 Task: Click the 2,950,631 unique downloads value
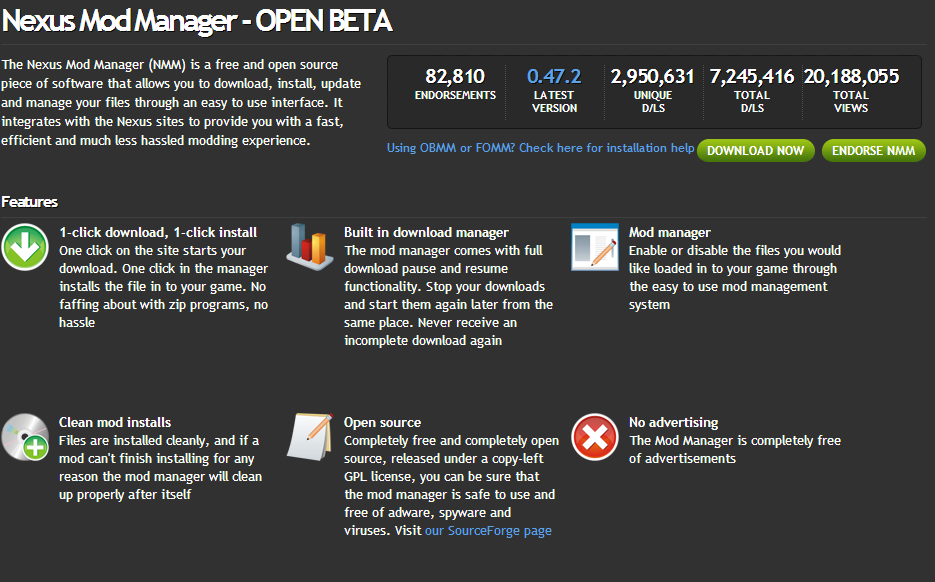coord(652,76)
